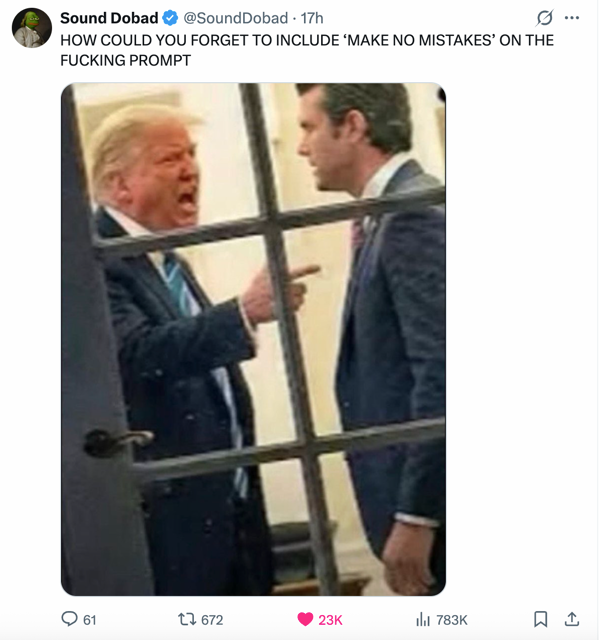Screen dimensions: 599x640
Task: Click the blue verified checkmark badge
Action: tap(170, 18)
